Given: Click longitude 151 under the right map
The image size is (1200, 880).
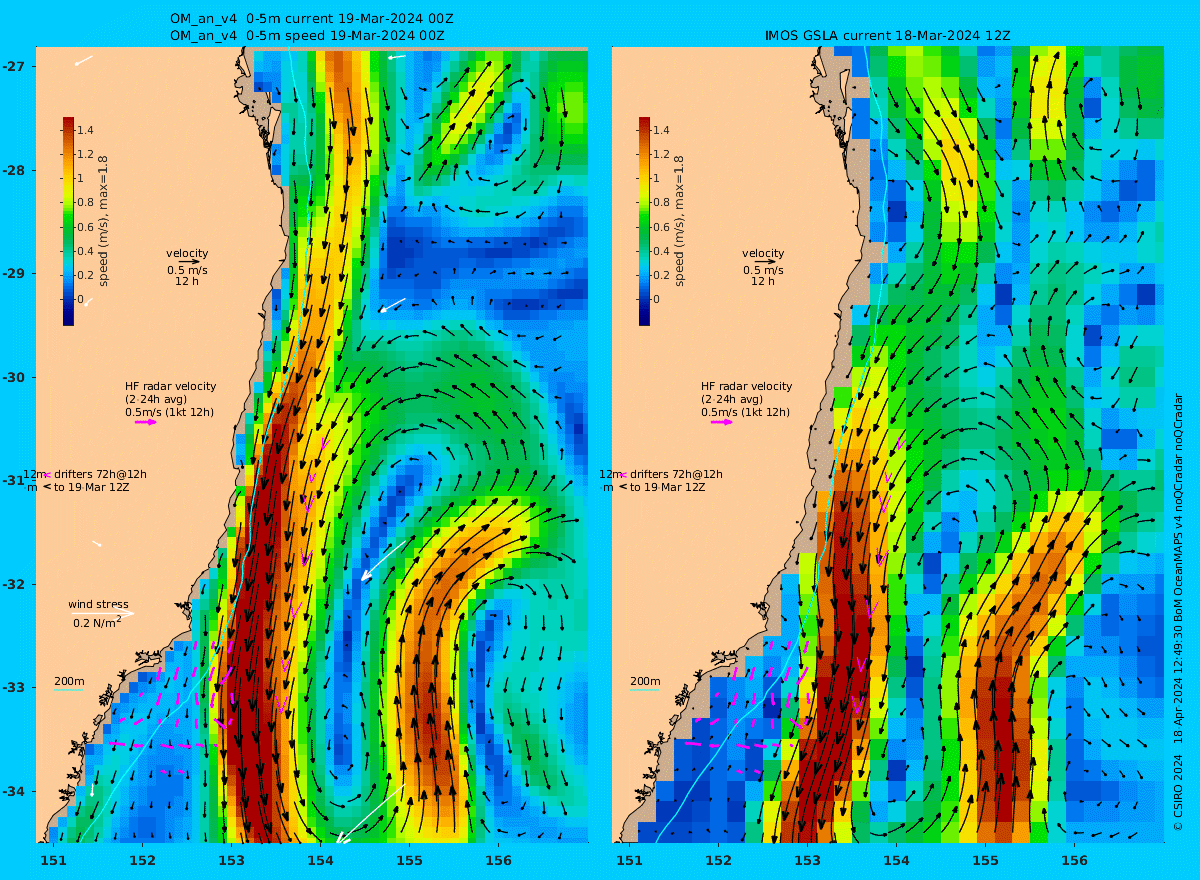Looking at the screenshot, I should click(x=629, y=860).
